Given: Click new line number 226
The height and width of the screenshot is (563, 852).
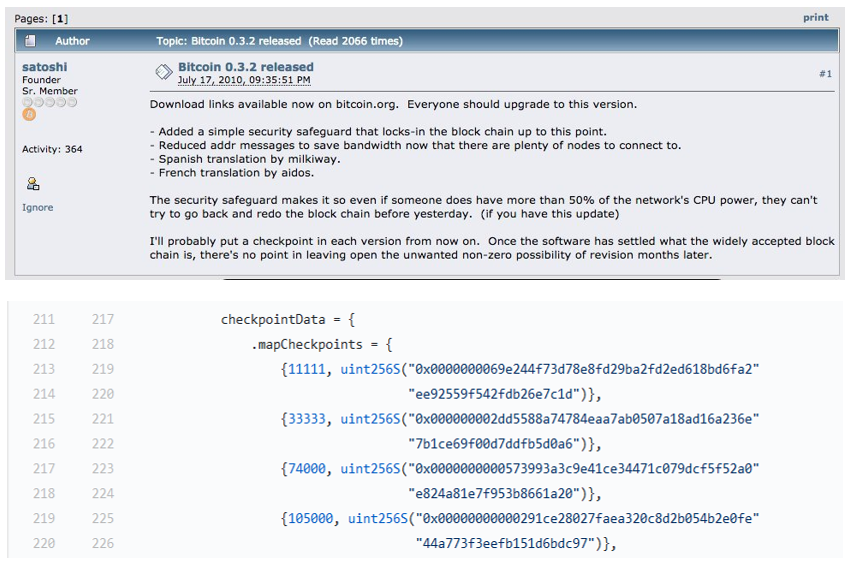Looking at the screenshot, I should [103, 543].
